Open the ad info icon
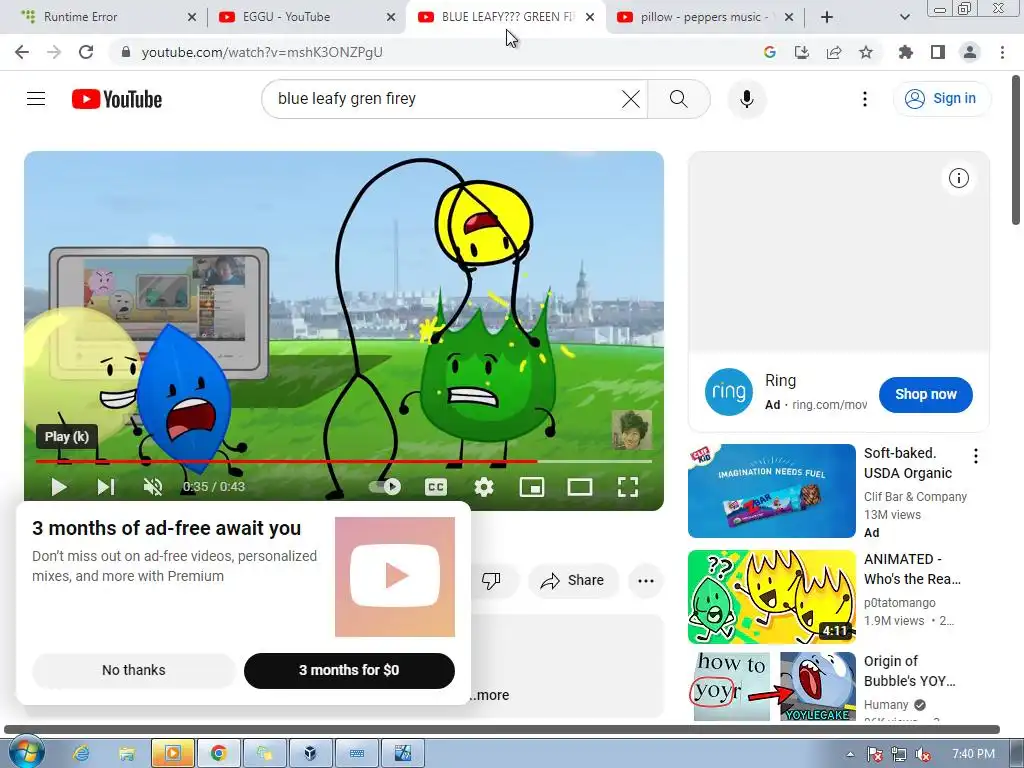 click(x=959, y=178)
